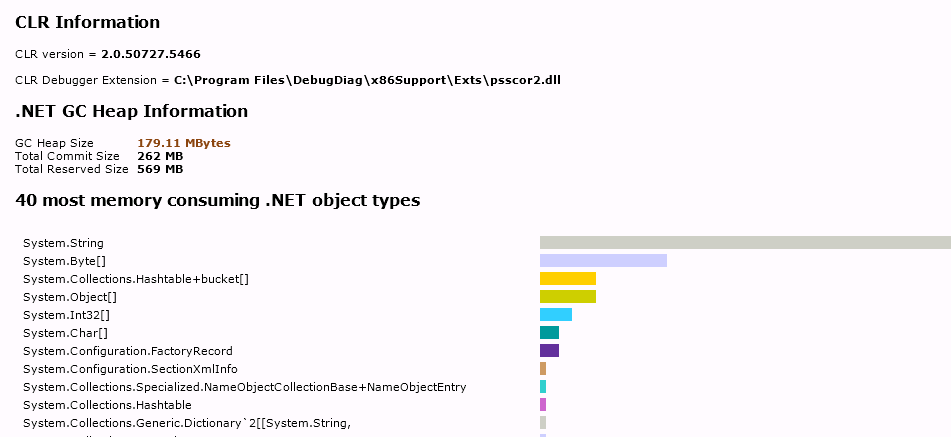Click the psscor2.dll debugger extension path

point(367,79)
